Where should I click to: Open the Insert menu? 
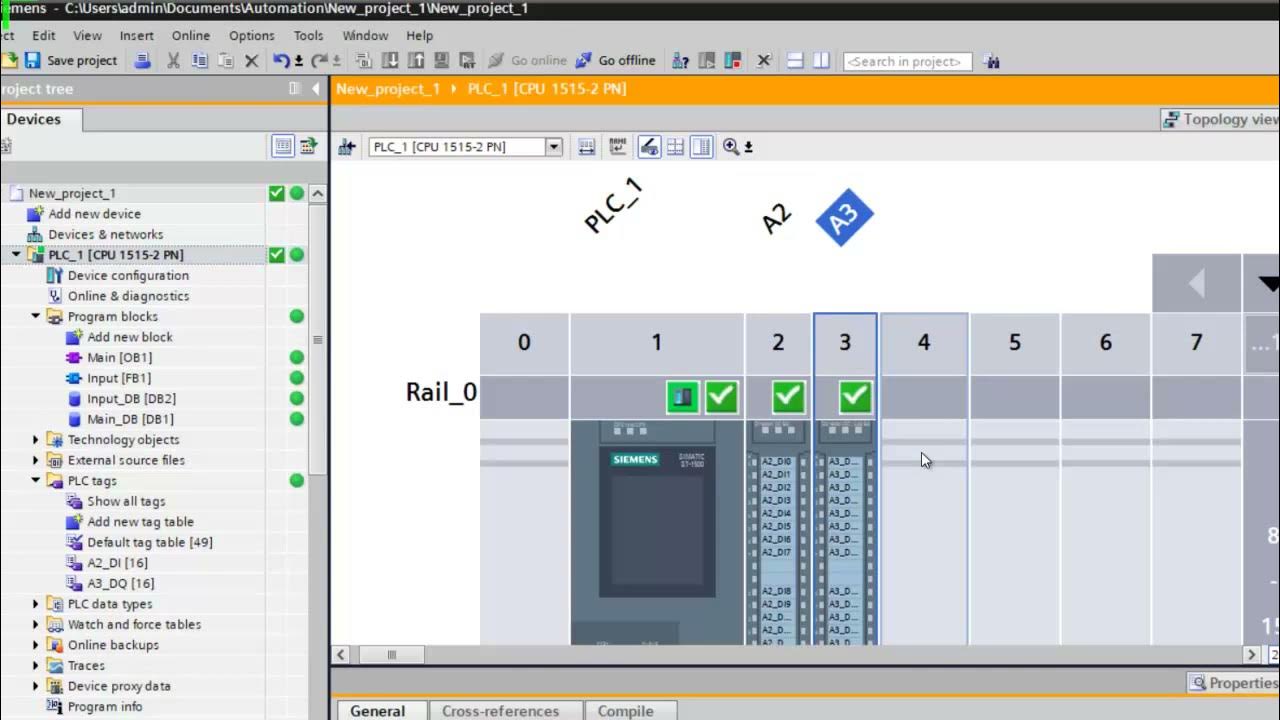coord(137,35)
